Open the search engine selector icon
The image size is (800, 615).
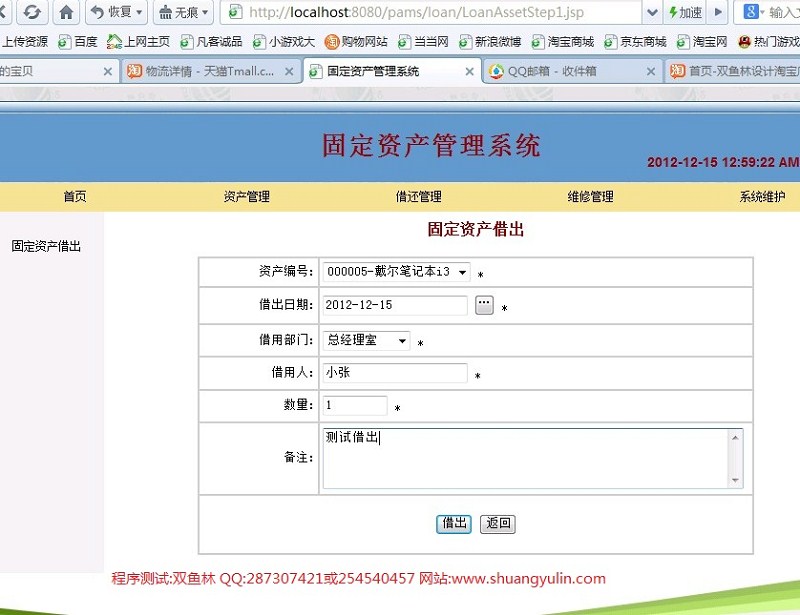(x=754, y=12)
